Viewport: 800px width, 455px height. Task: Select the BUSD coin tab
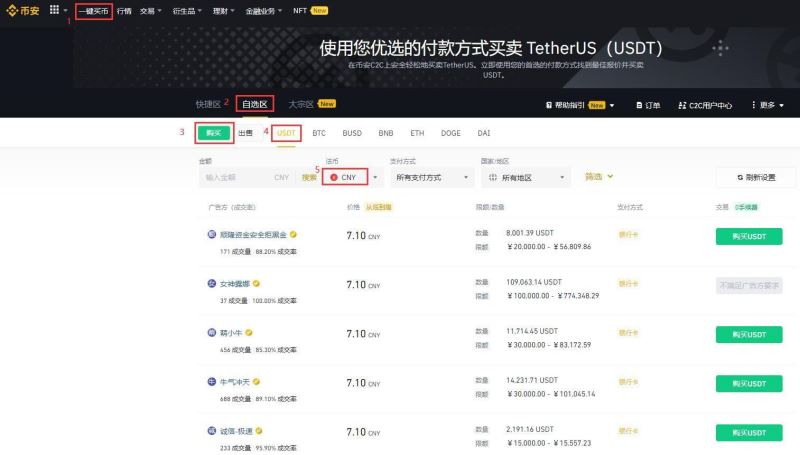pyautogui.click(x=352, y=133)
